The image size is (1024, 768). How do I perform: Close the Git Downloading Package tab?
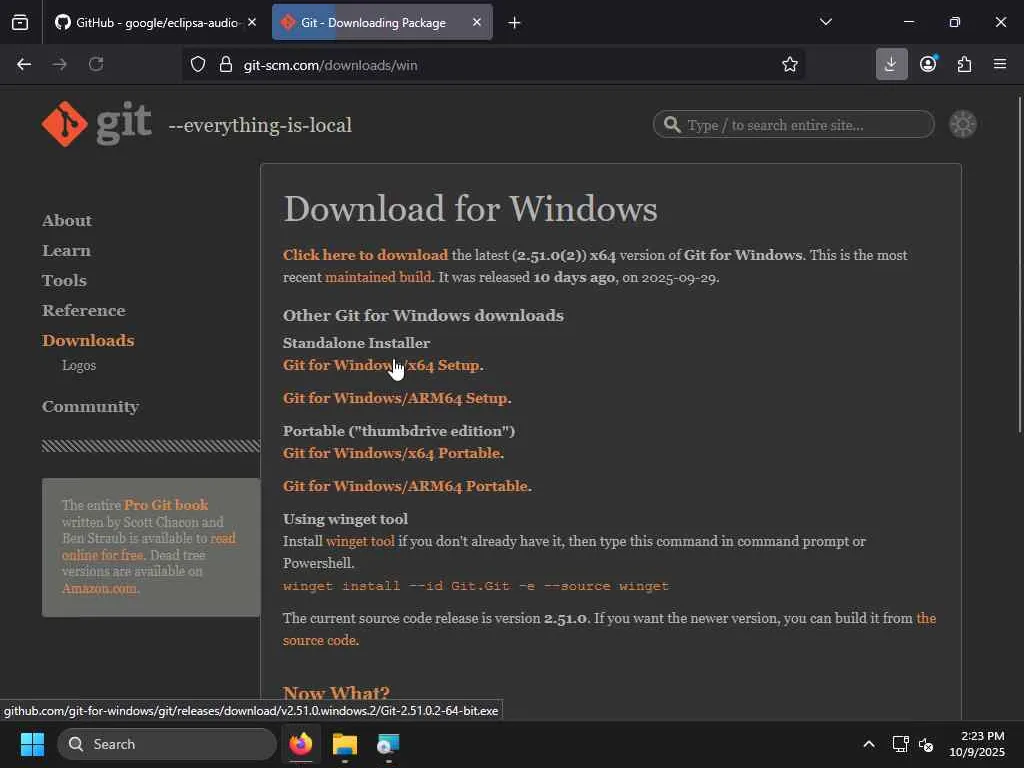(477, 22)
